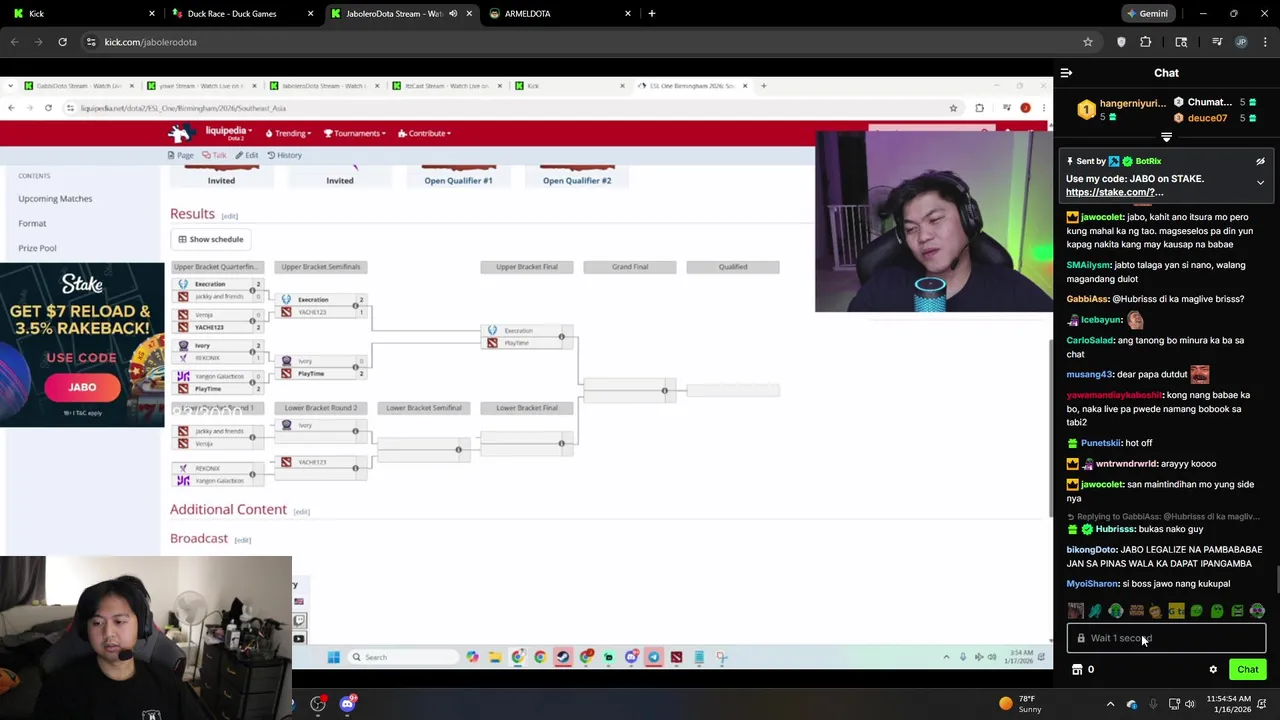Viewport: 1280px width, 720px height.
Task: Open the Gemini button
Action: 1147,14
